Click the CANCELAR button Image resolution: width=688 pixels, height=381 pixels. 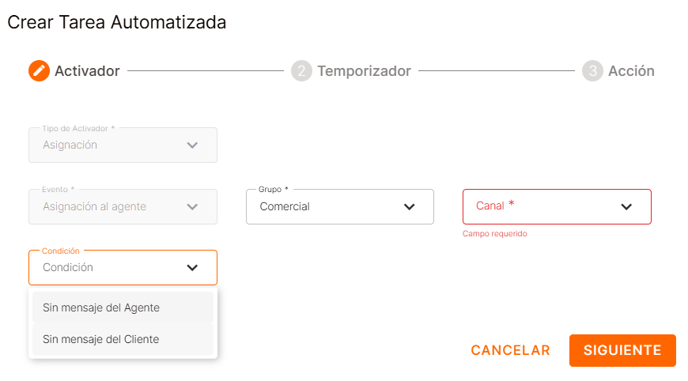click(510, 350)
